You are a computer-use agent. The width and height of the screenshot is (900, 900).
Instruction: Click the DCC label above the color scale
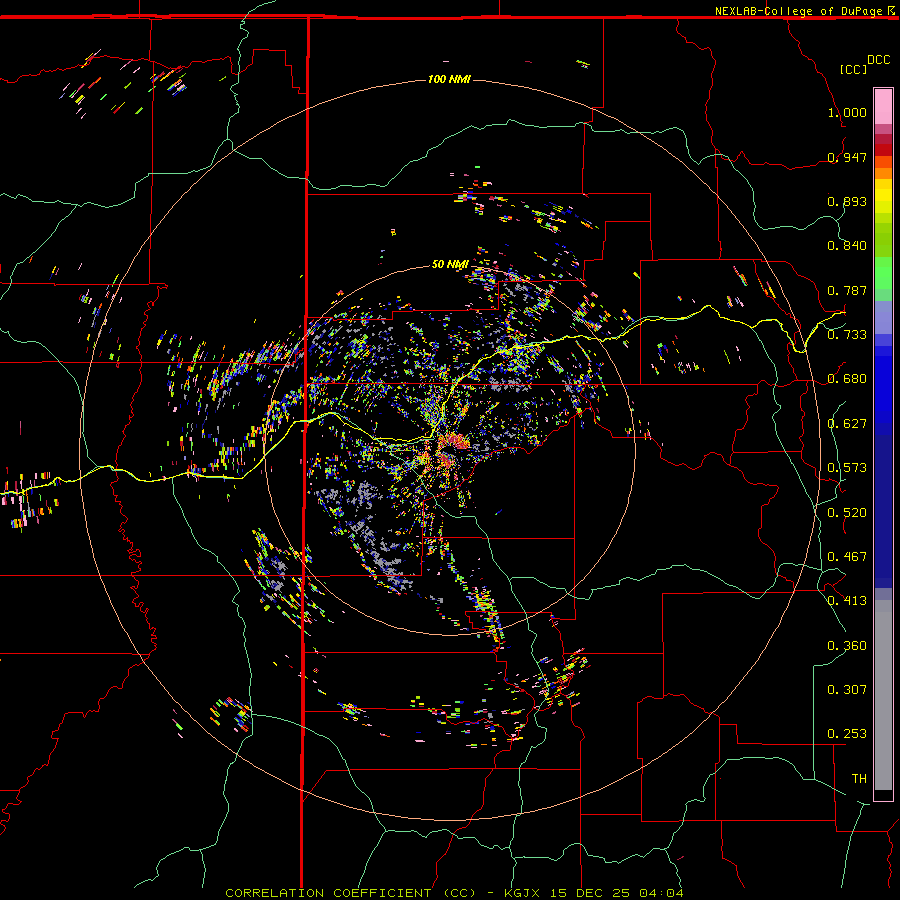(x=878, y=60)
